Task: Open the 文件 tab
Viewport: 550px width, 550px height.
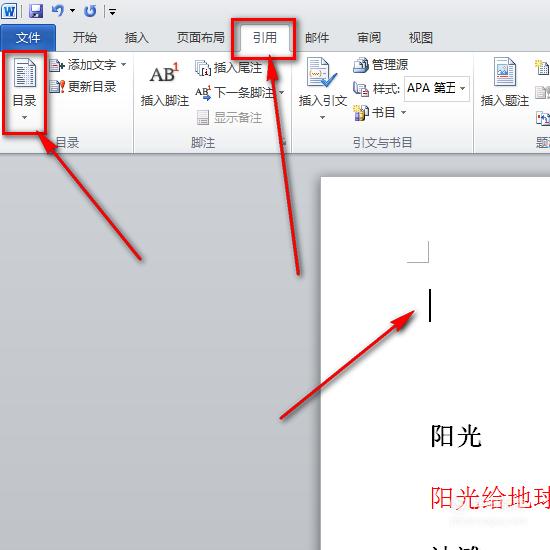Action: (x=28, y=38)
